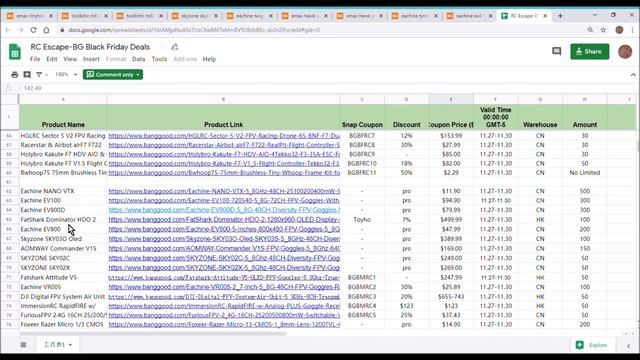640x360 pixels.
Task: Select the price cell $499.99
Action: pos(451,220)
